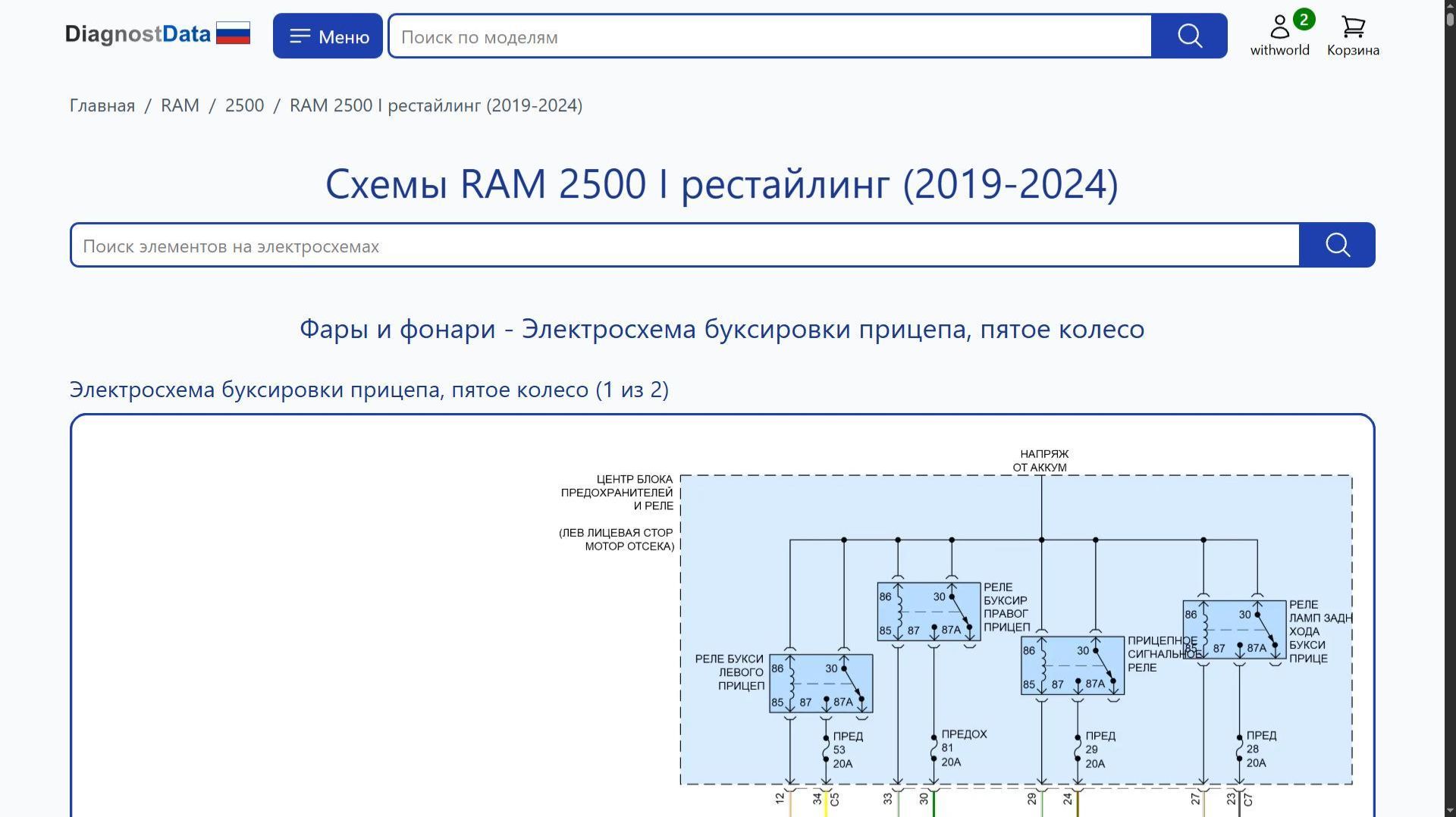Open the RAM breadcrumb link
Screen dimensions: 1456x817
coord(180,105)
